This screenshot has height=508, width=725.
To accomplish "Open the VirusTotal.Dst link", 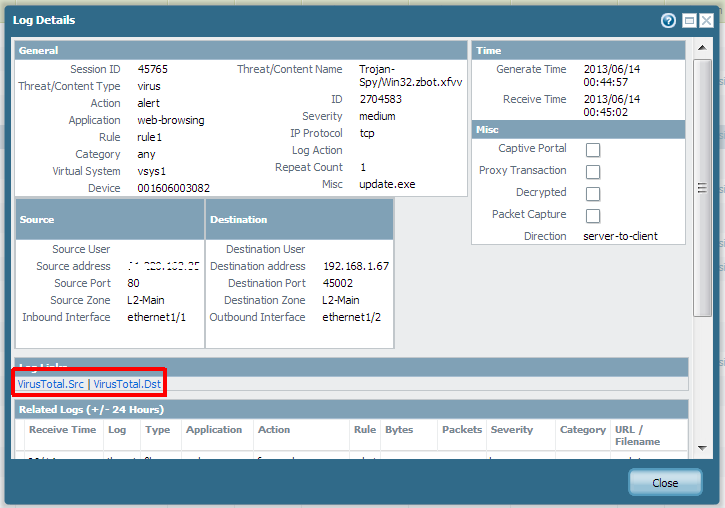I will point(128,384).
